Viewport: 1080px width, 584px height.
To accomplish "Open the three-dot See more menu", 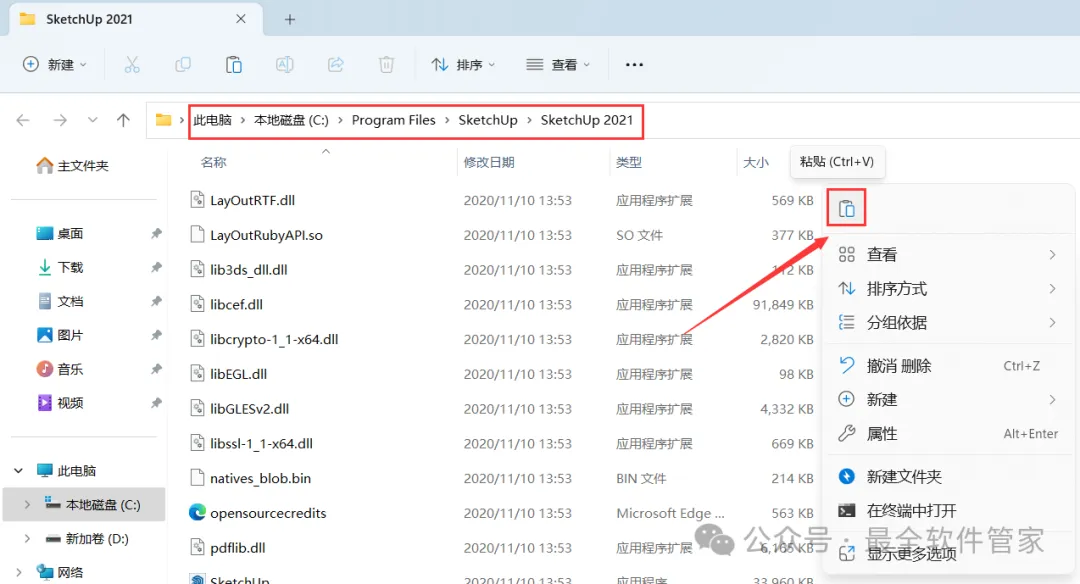I will pos(634,65).
